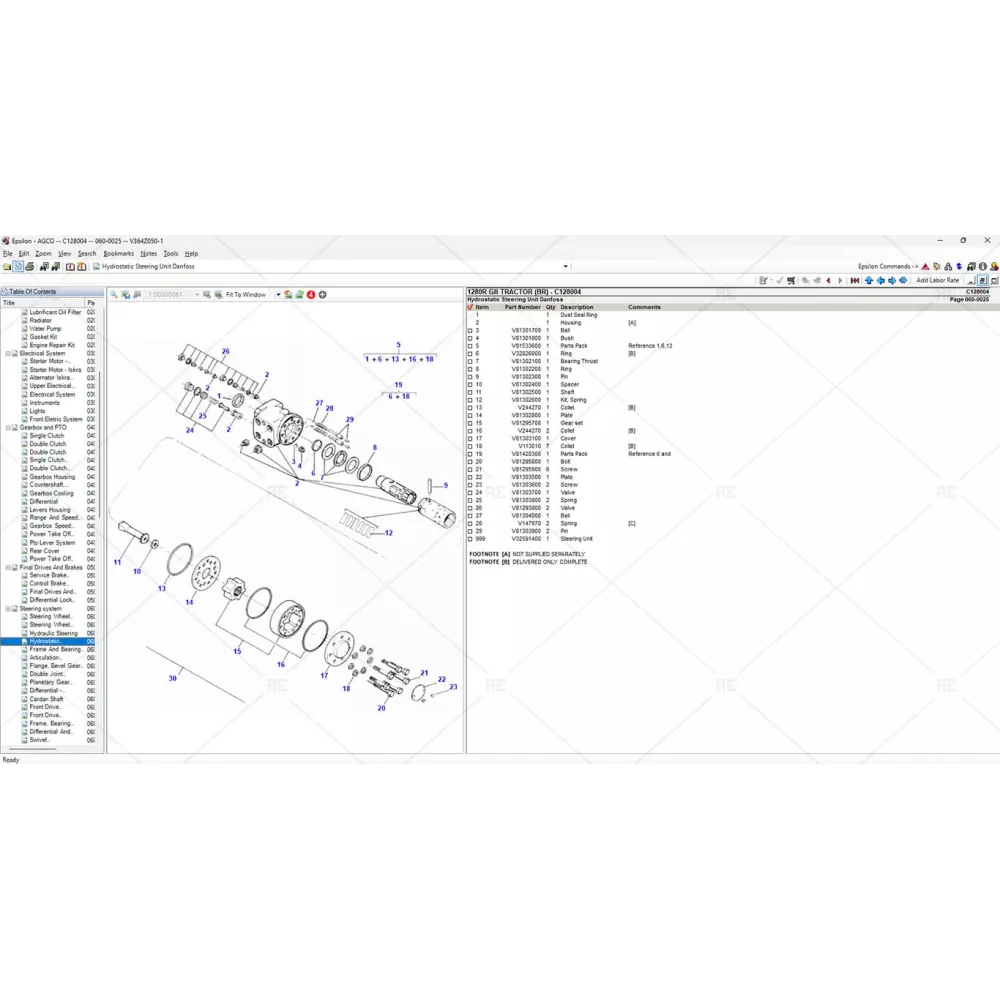This screenshot has height=1000, width=1000.
Task: Click the red triangle Epsilon command icon
Action: click(x=925, y=267)
